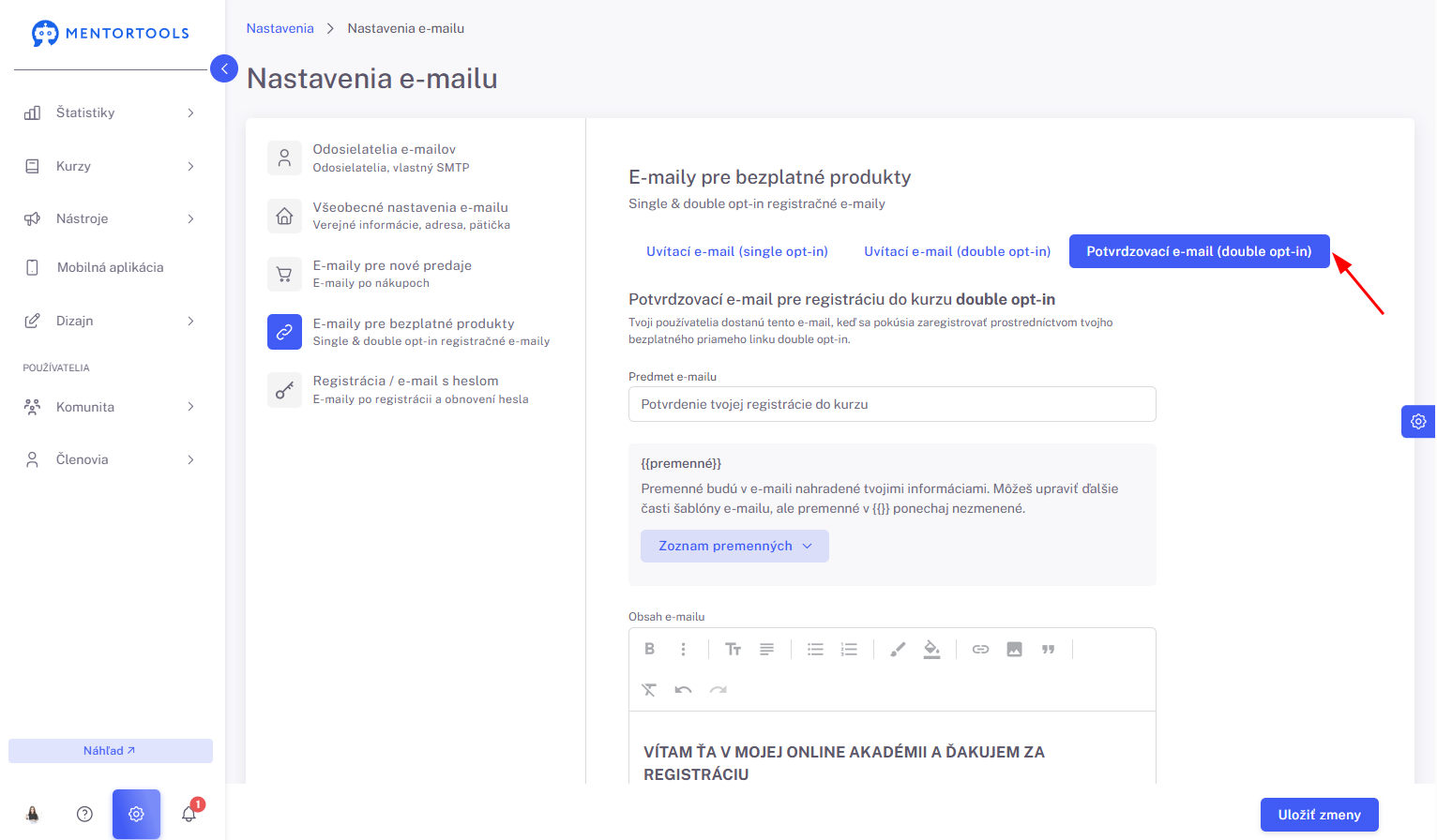Expand the Komunita sidebar section

click(x=111, y=407)
